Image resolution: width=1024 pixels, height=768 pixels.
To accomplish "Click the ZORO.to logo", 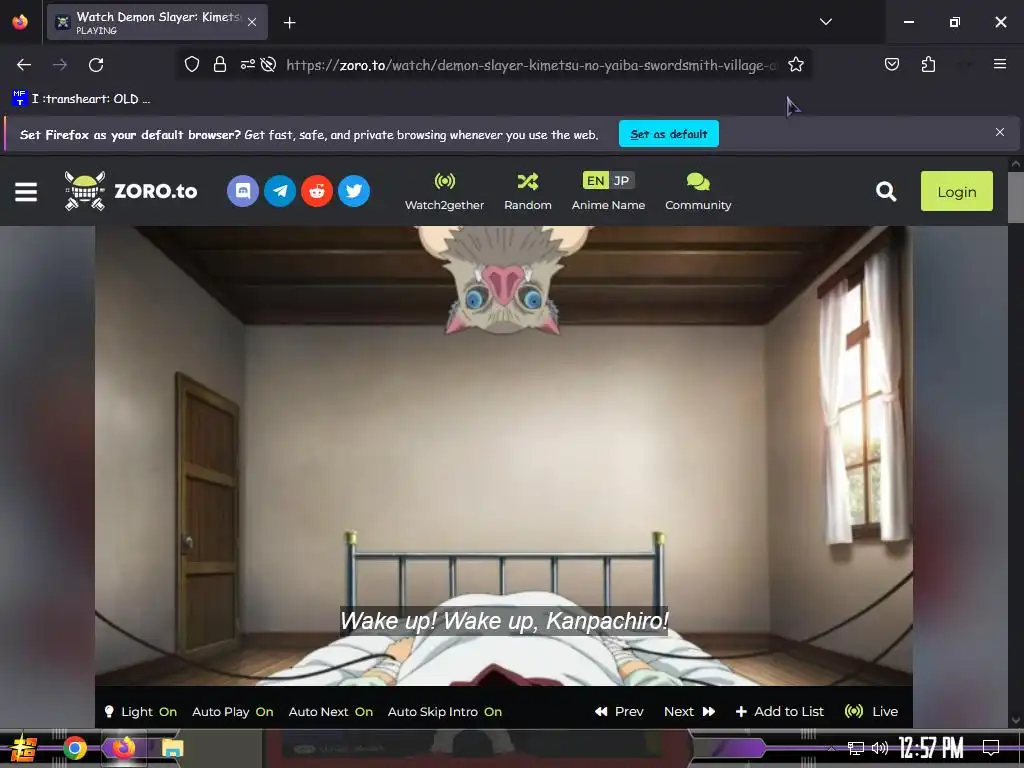I will click(131, 191).
